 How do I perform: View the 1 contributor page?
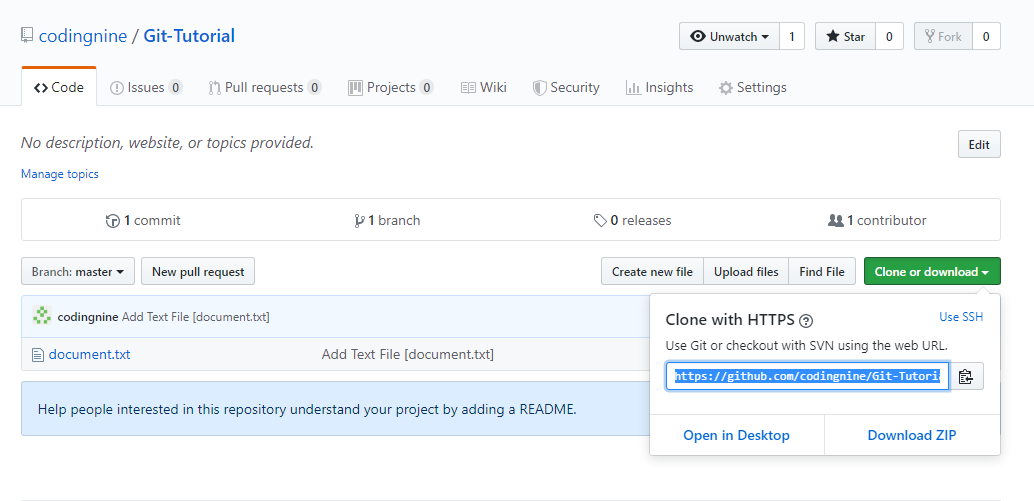[877, 220]
